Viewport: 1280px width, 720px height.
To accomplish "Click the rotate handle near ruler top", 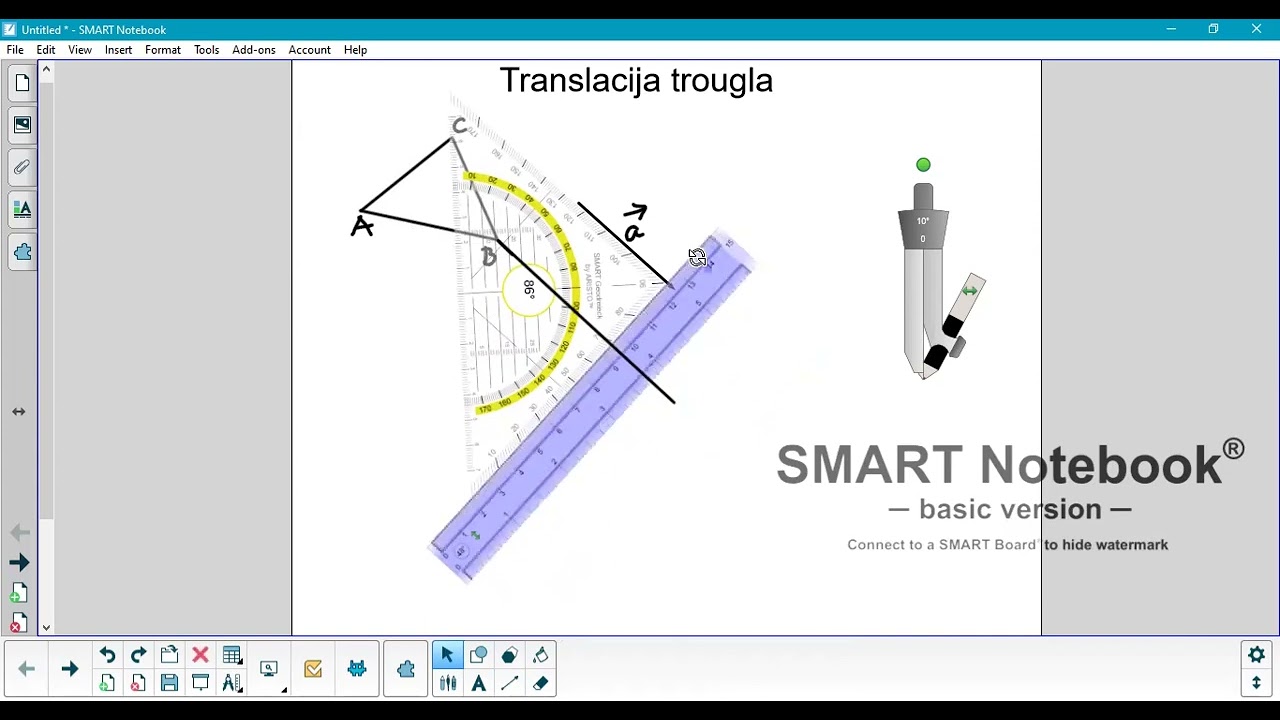I will (697, 257).
